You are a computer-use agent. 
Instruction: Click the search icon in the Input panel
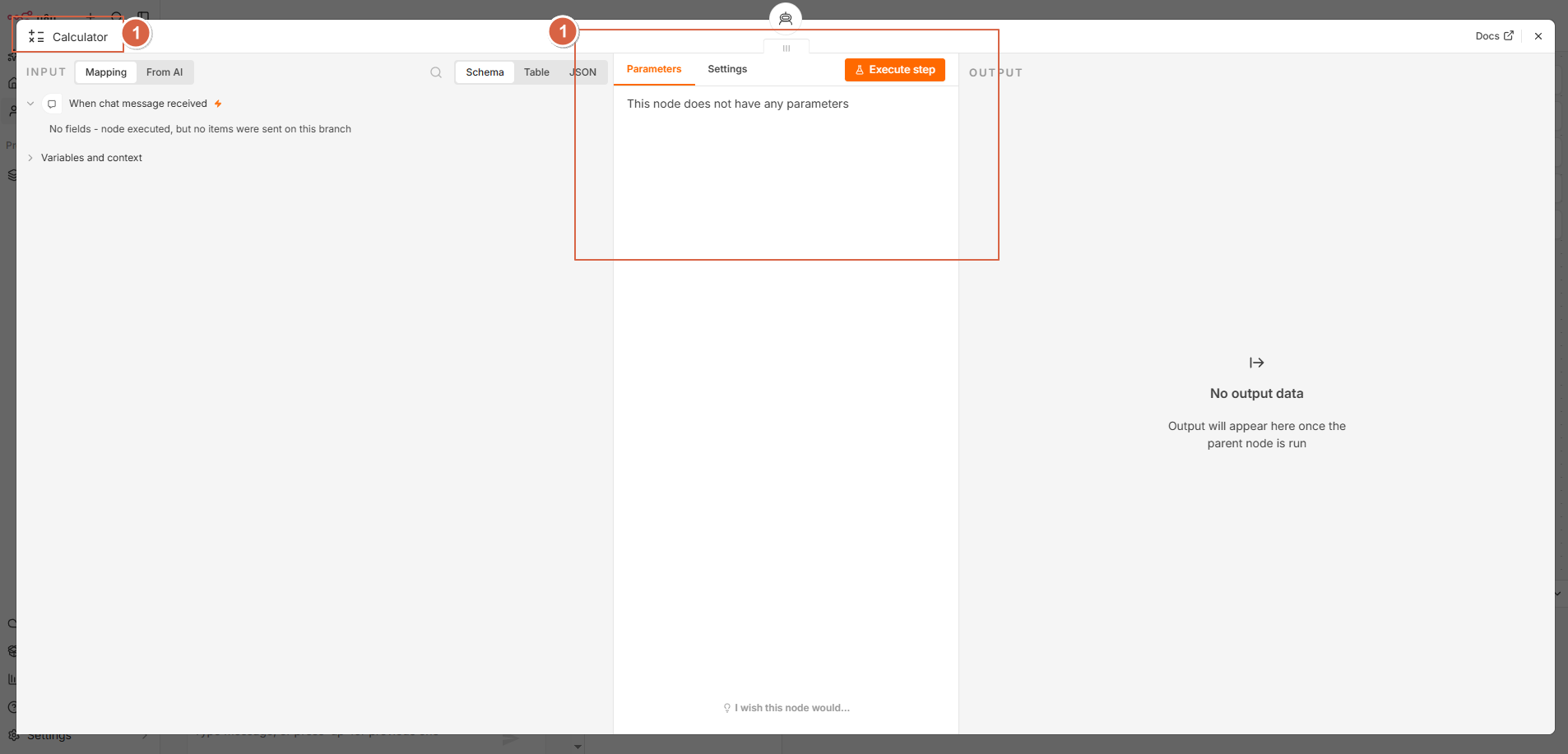point(436,72)
